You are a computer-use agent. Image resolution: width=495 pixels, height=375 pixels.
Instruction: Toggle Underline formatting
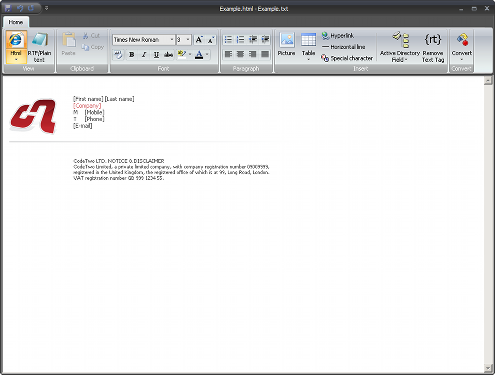pos(156,54)
